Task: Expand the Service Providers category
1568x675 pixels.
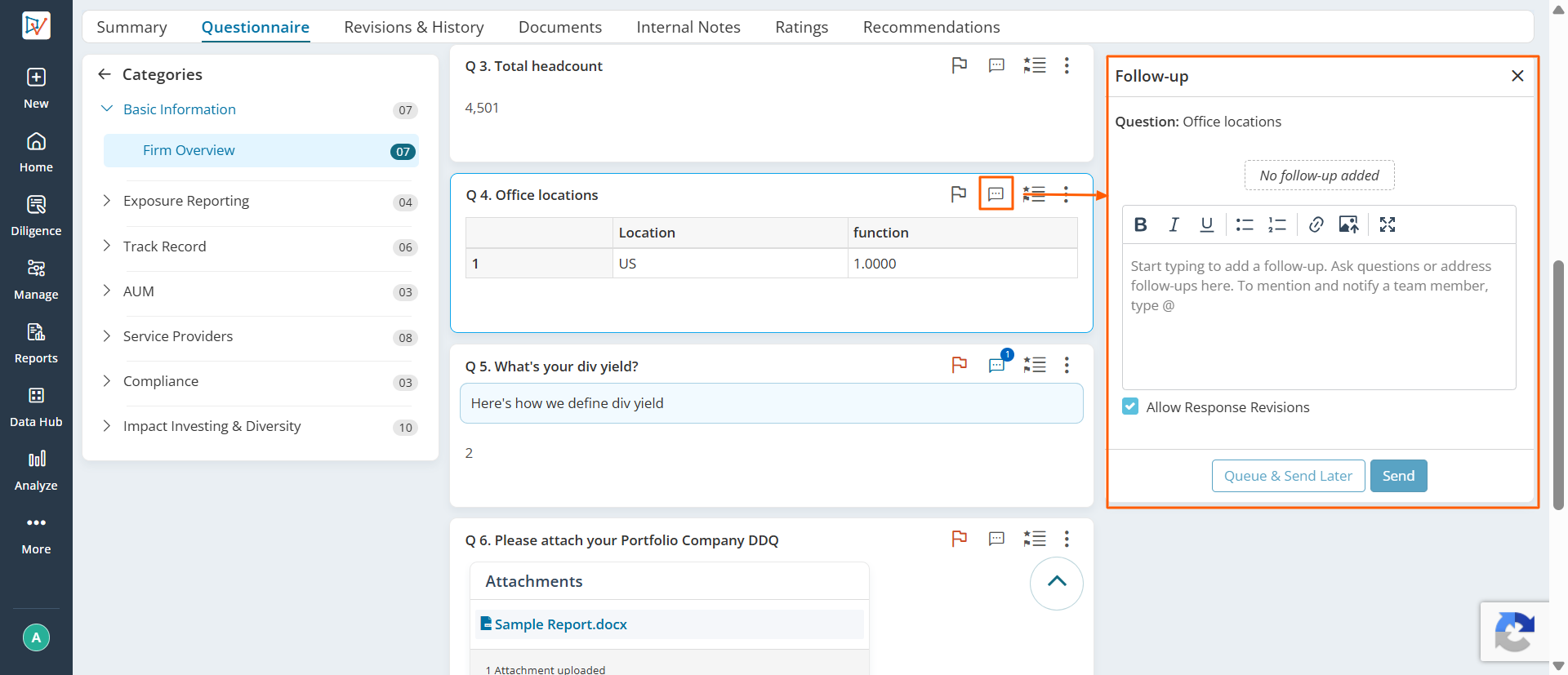Action: (x=106, y=335)
